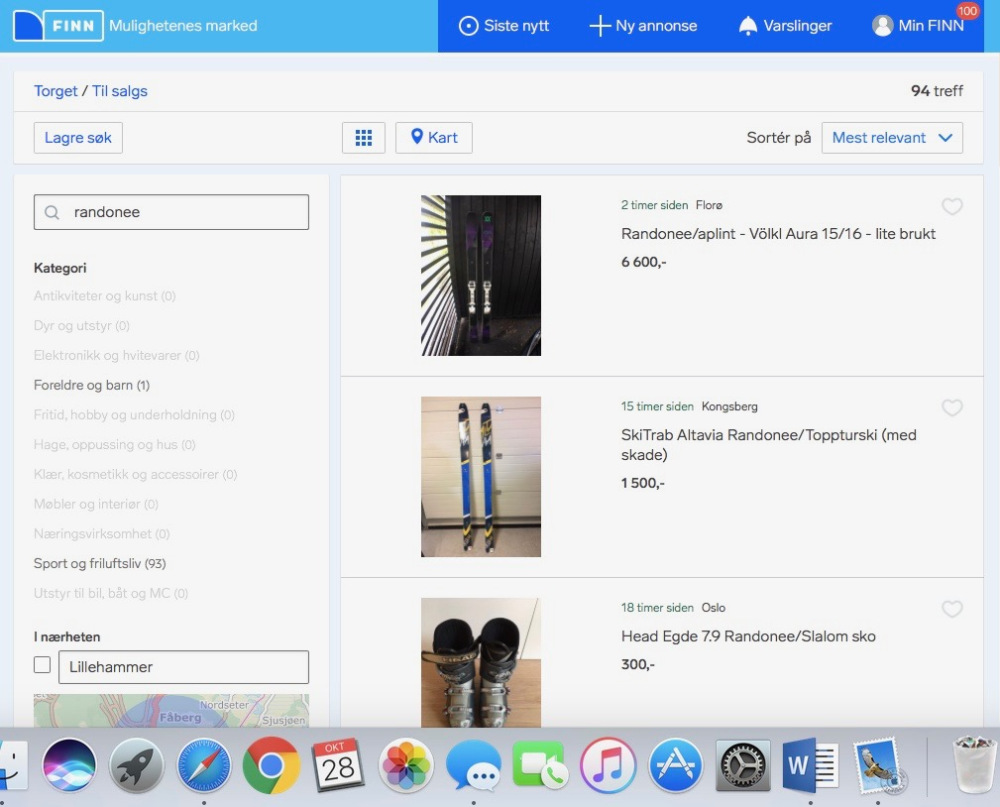Screen dimensions: 1000x807
Task: Open the Head Egde 7.9 Randonee/Slalom listing
Action: [x=748, y=637]
